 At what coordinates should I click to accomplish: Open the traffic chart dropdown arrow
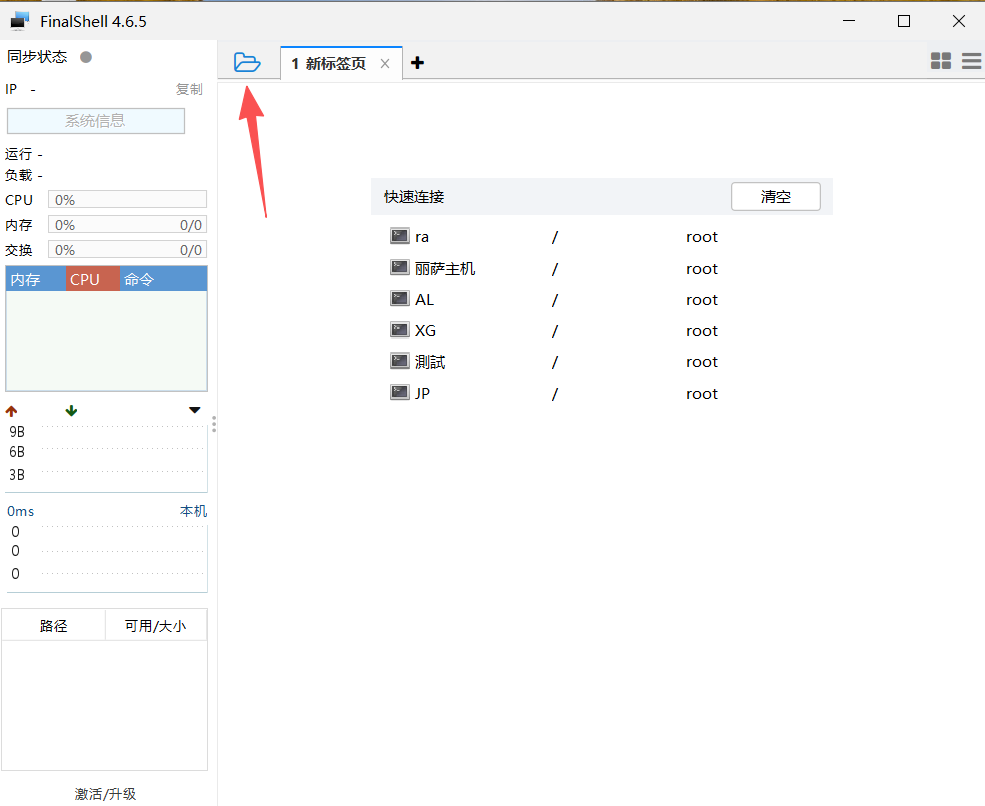(194, 410)
